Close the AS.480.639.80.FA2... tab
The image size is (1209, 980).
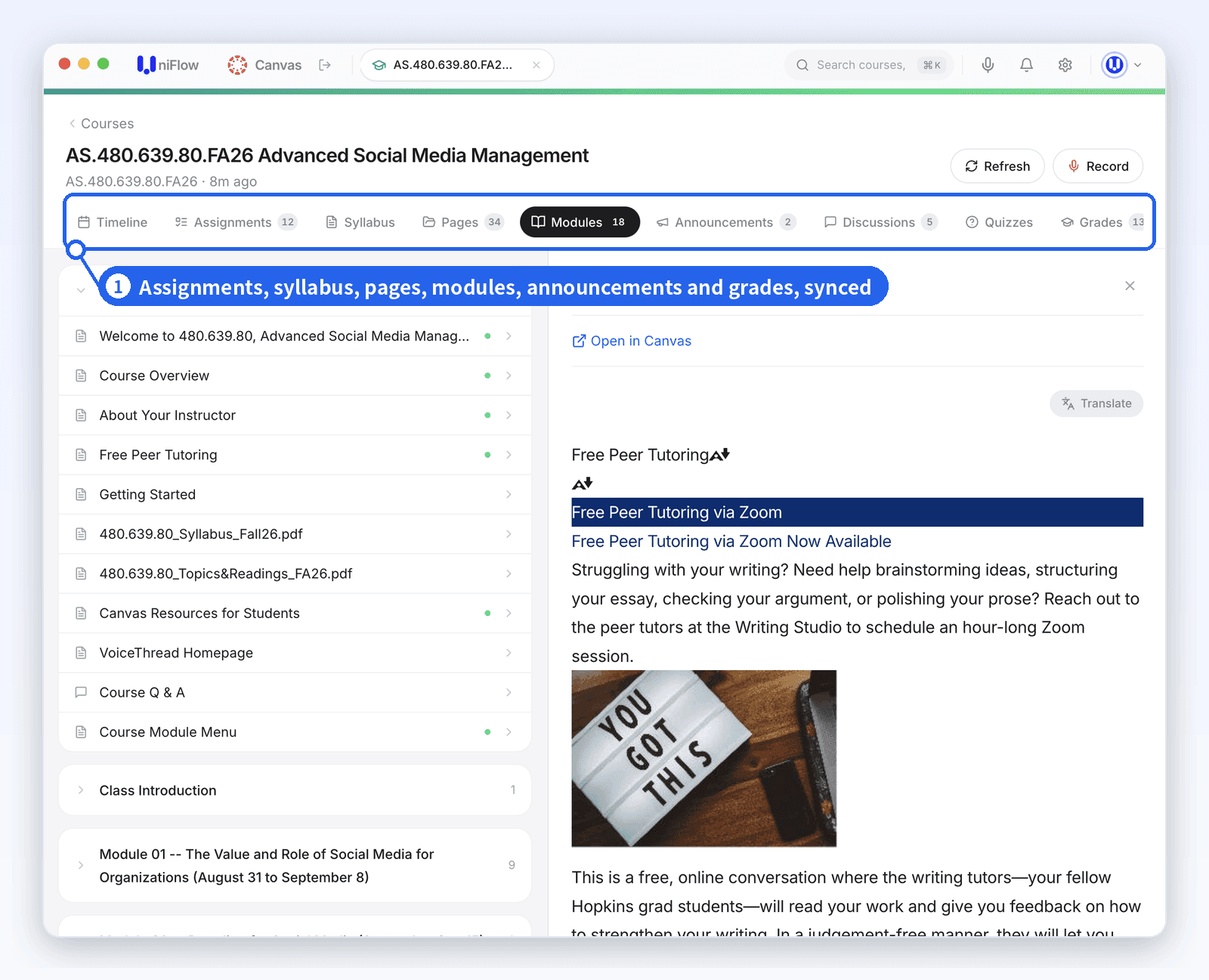coord(536,65)
